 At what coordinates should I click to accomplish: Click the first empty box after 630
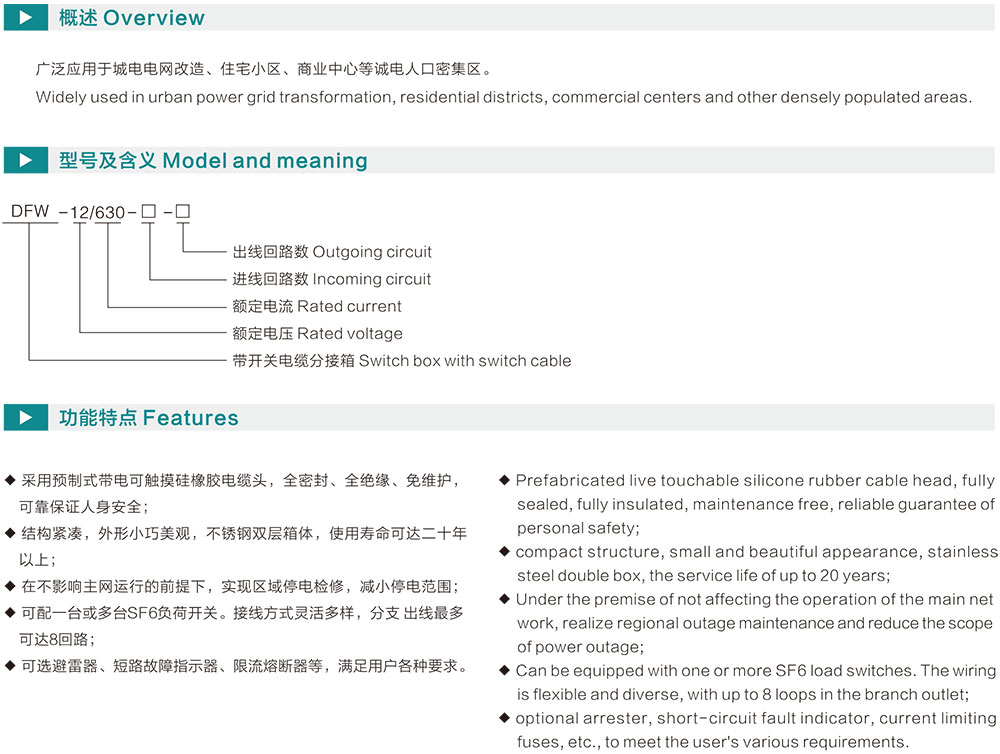click(148, 212)
